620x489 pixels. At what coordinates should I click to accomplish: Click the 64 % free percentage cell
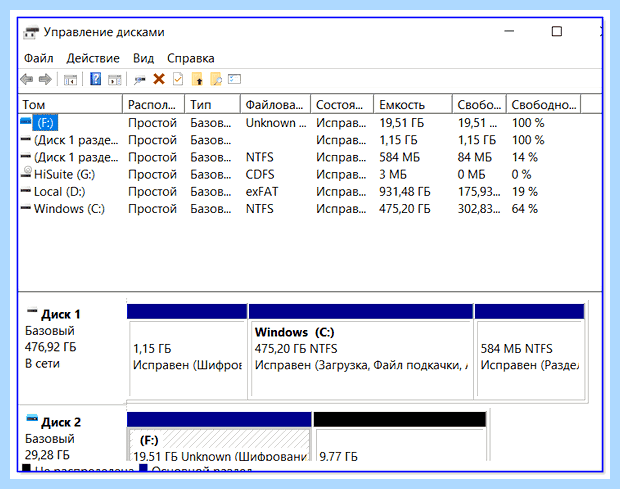click(x=524, y=209)
